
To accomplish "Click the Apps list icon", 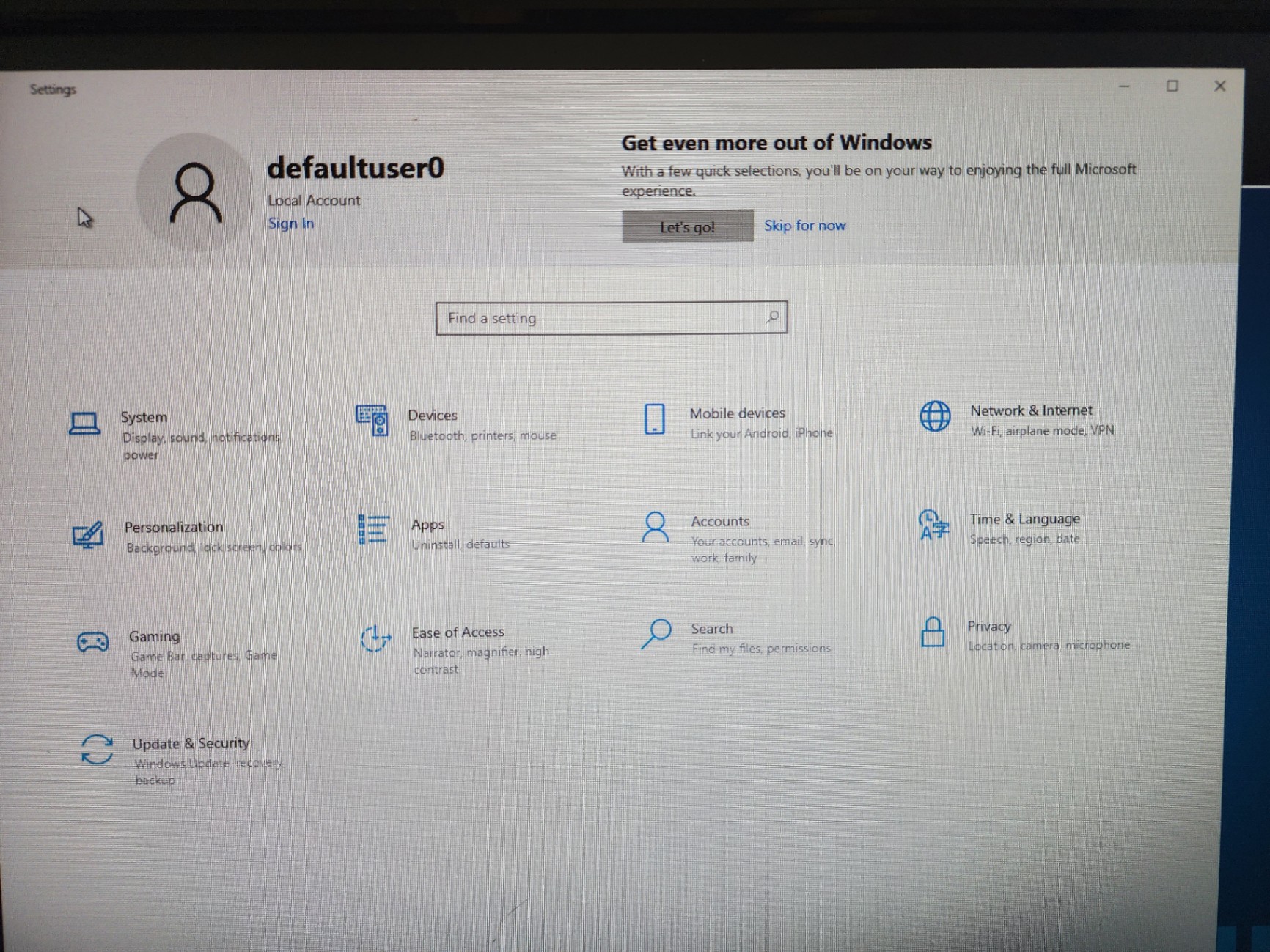I will coord(373,529).
